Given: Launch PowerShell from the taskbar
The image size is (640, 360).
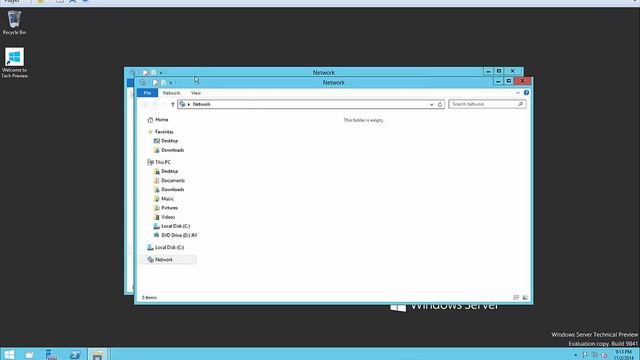Looking at the screenshot, I should tap(75, 354).
